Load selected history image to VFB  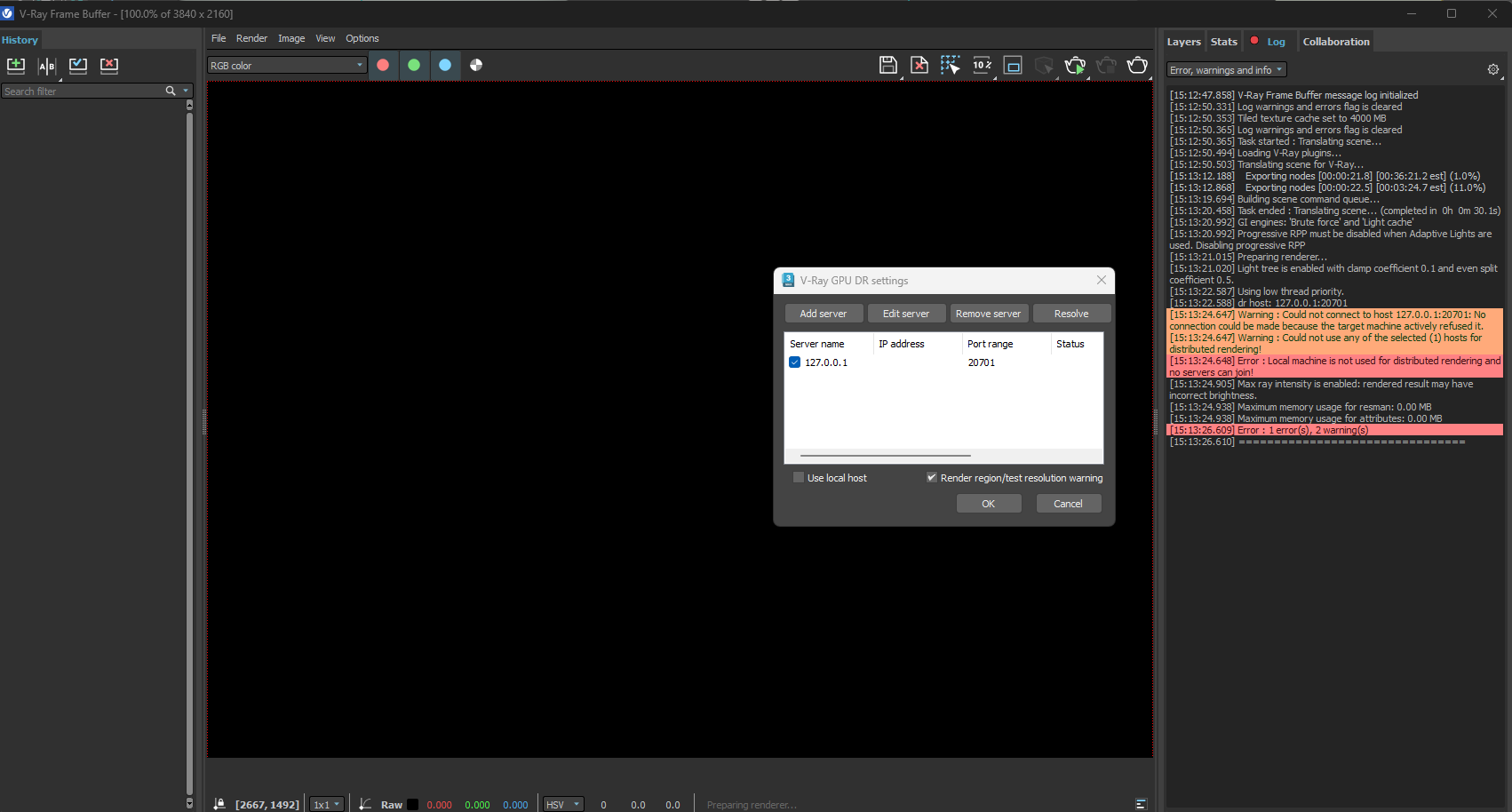pos(78,66)
